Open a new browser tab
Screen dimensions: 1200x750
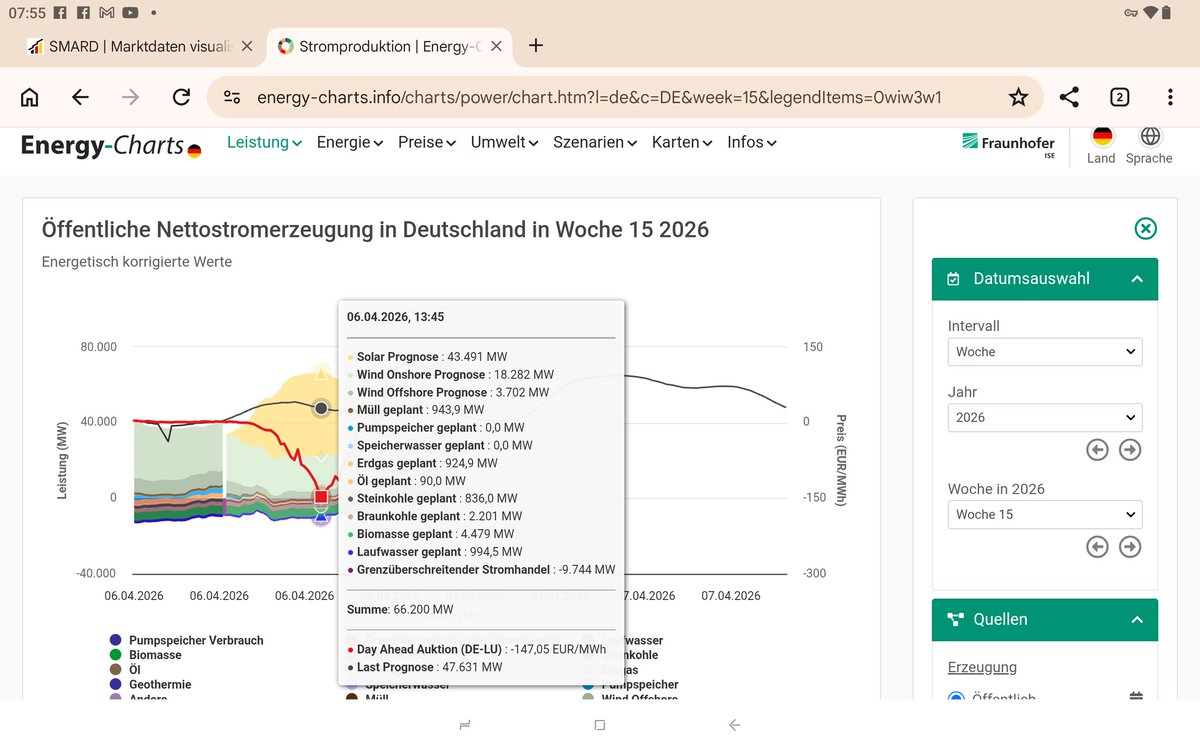pos(536,45)
